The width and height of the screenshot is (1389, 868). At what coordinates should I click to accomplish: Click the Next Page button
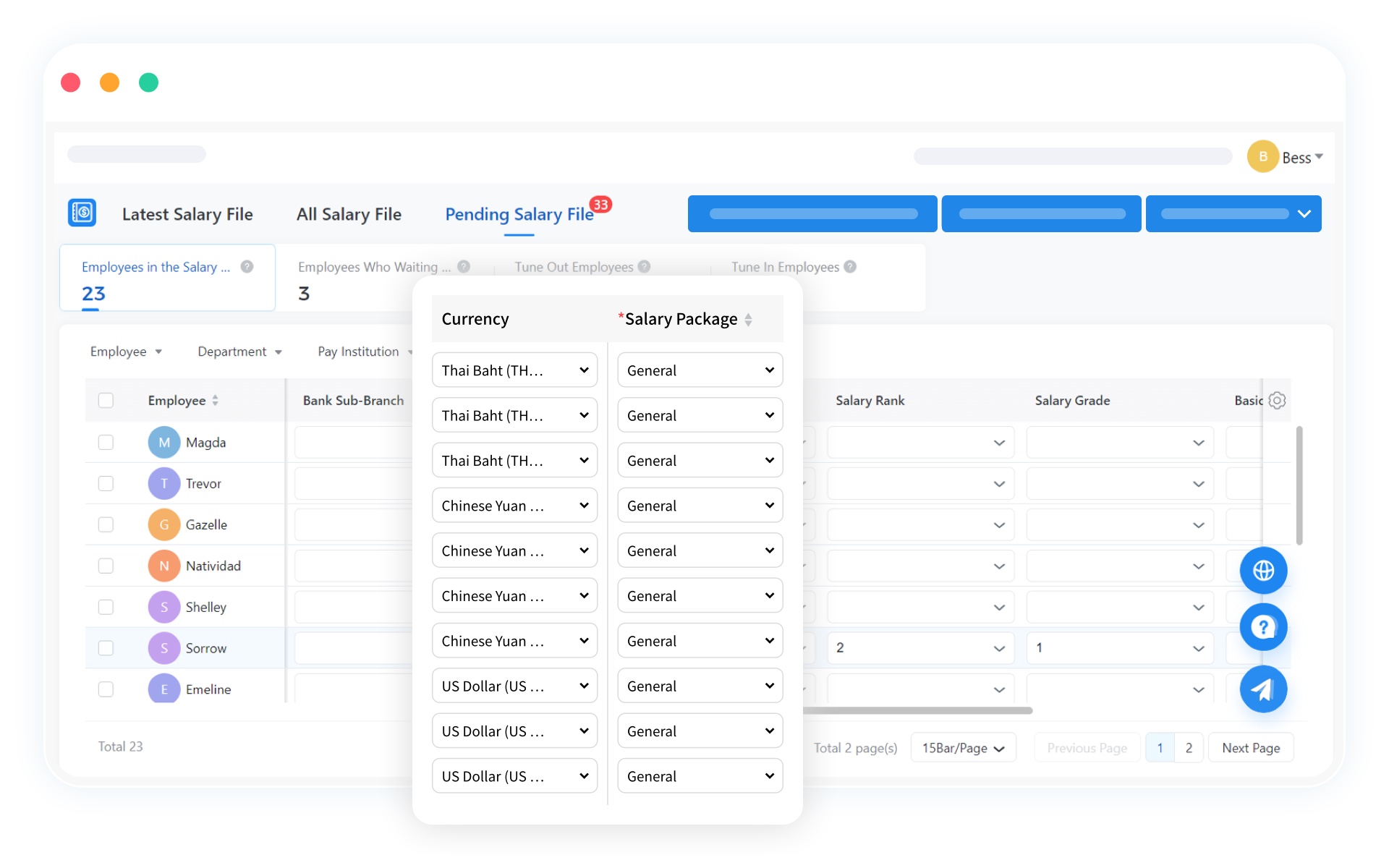click(x=1251, y=748)
